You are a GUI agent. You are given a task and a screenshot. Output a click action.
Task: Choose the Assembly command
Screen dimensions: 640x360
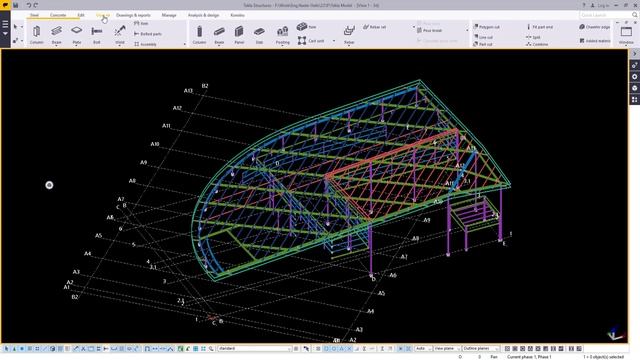(145, 44)
